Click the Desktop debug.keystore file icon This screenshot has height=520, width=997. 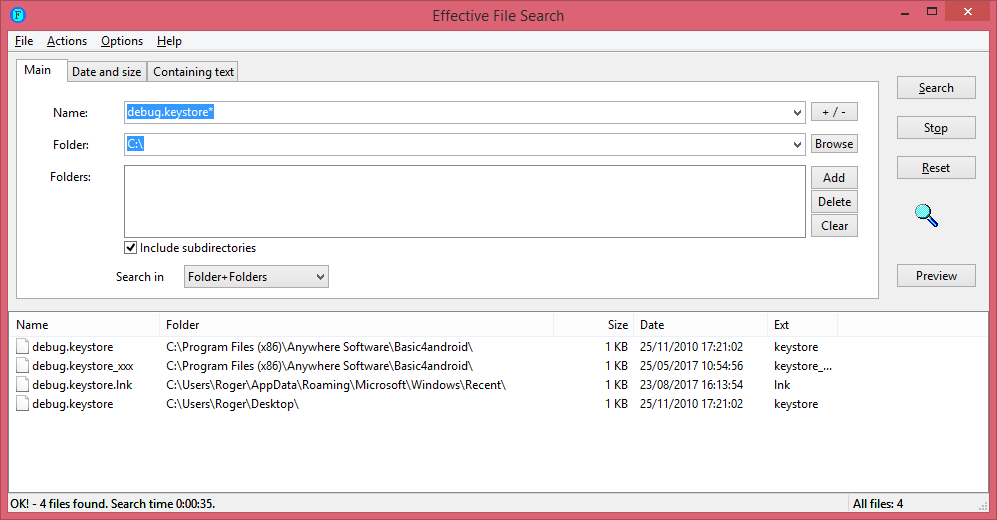(22, 404)
